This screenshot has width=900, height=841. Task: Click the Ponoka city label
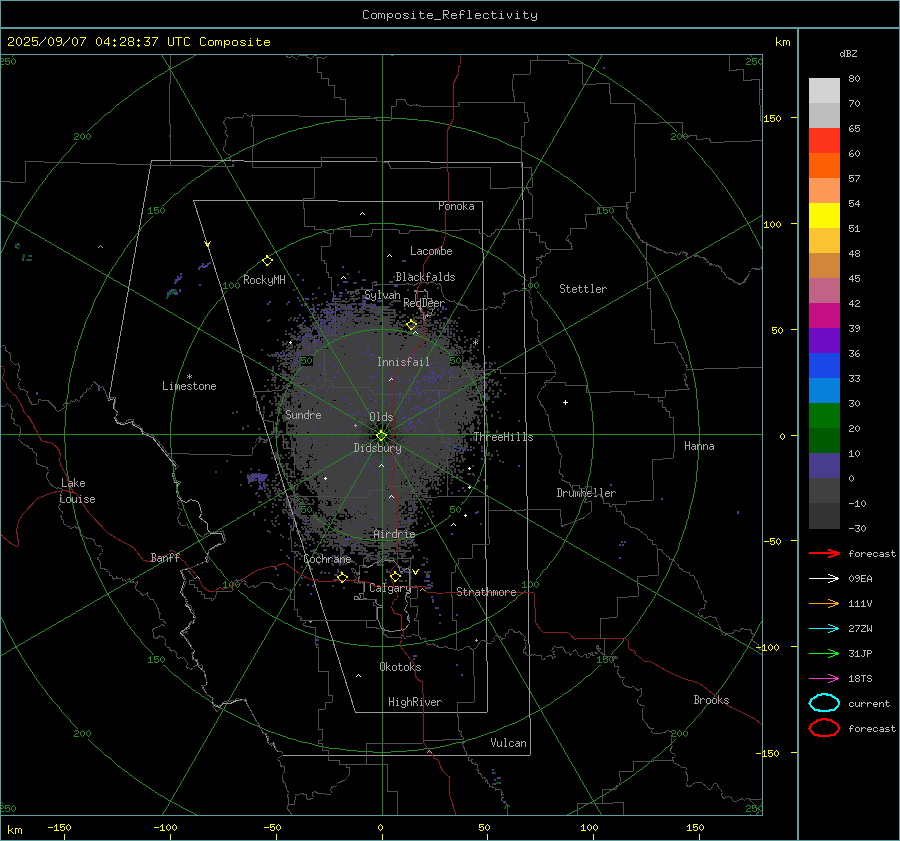(456, 206)
